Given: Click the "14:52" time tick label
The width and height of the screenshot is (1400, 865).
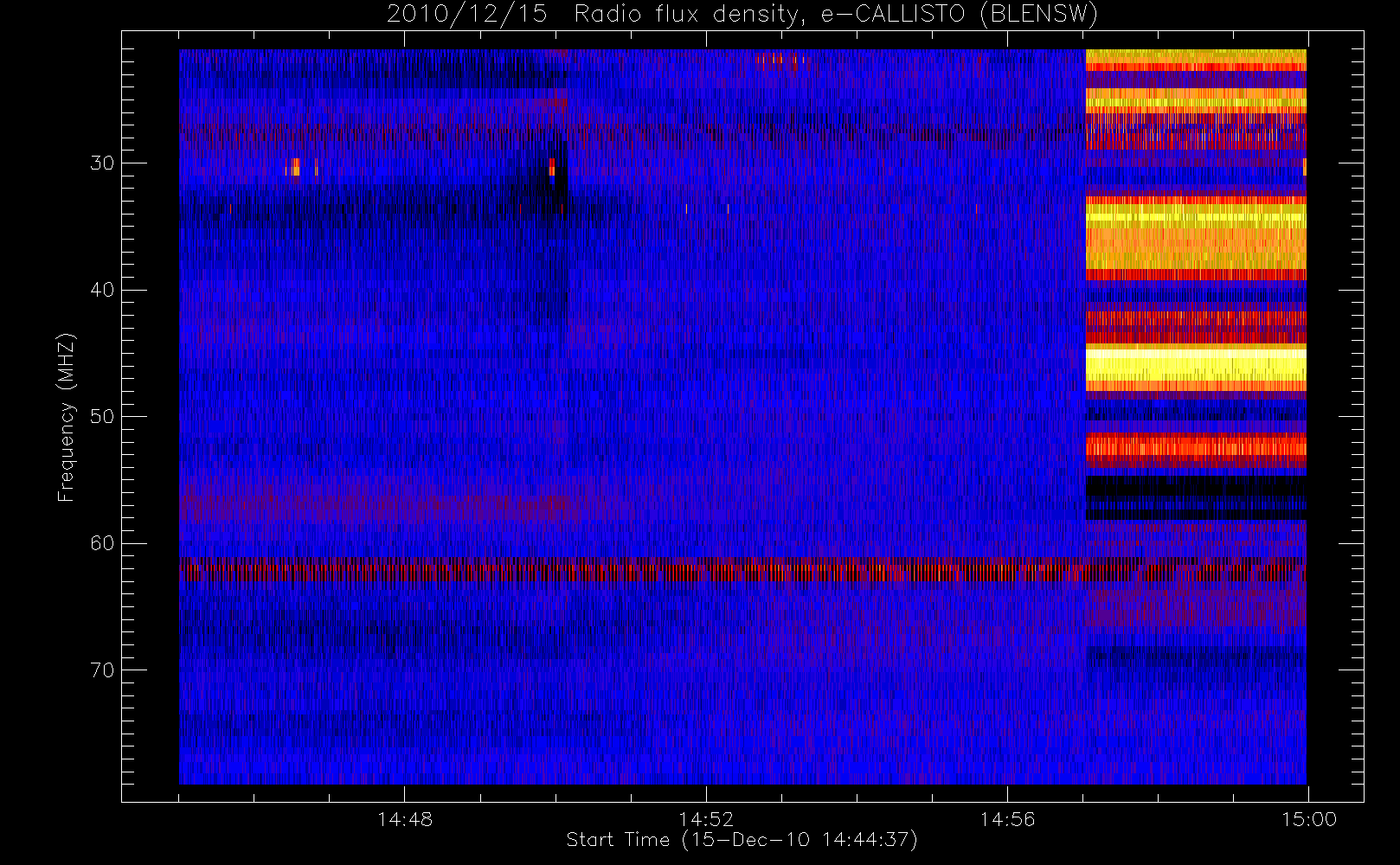Looking at the screenshot, I should point(706,819).
